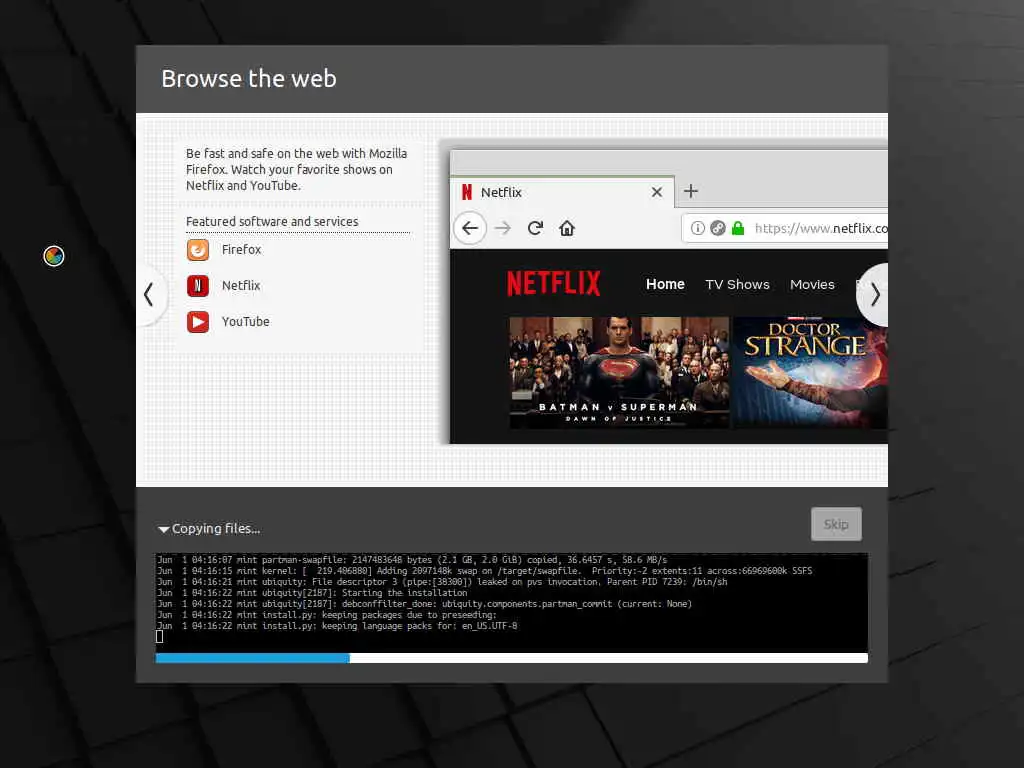Click the 'Copying files...' status text
The width and height of the screenshot is (1024, 768).
[x=216, y=528]
